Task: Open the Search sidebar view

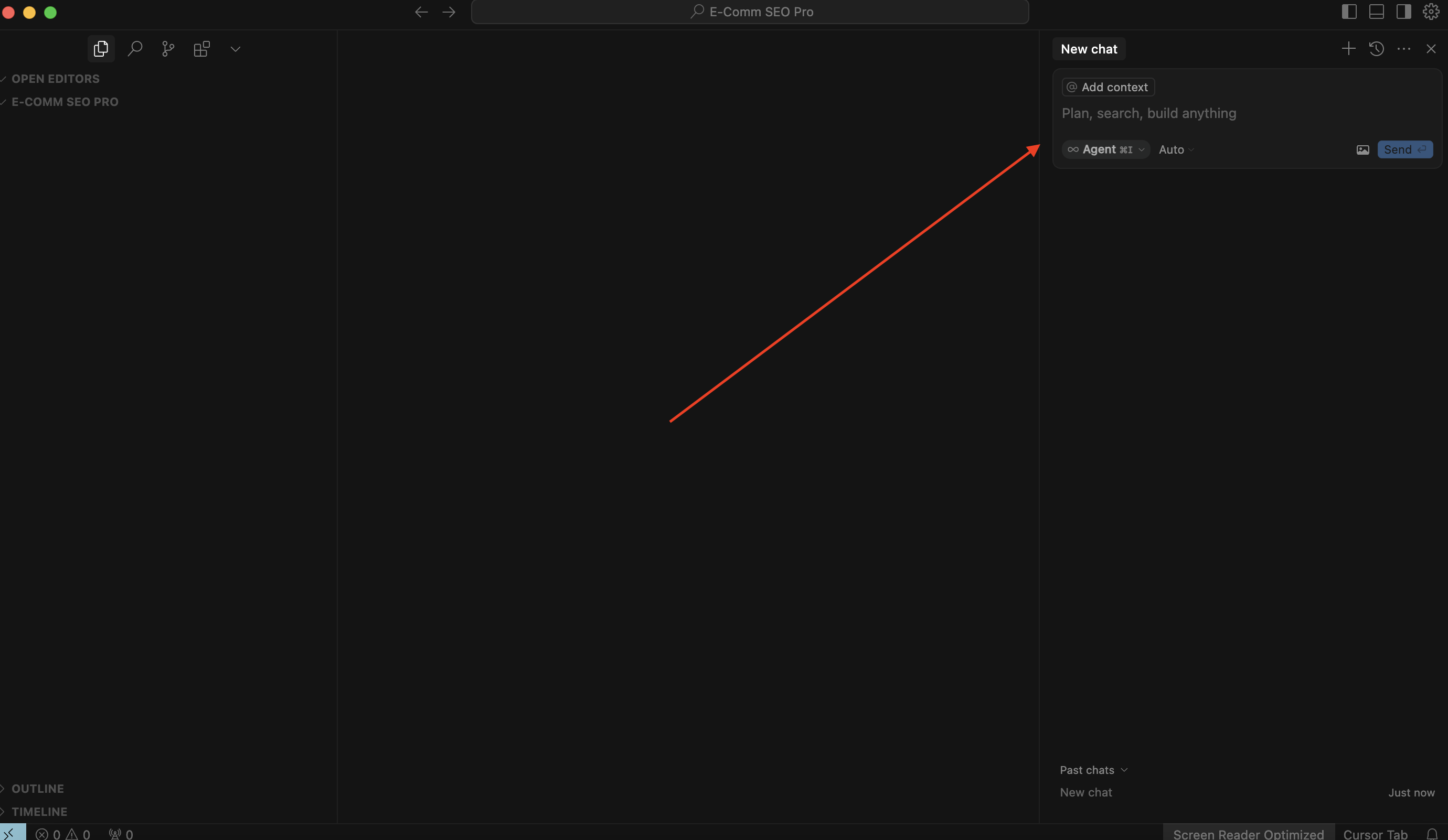Action: [x=134, y=49]
